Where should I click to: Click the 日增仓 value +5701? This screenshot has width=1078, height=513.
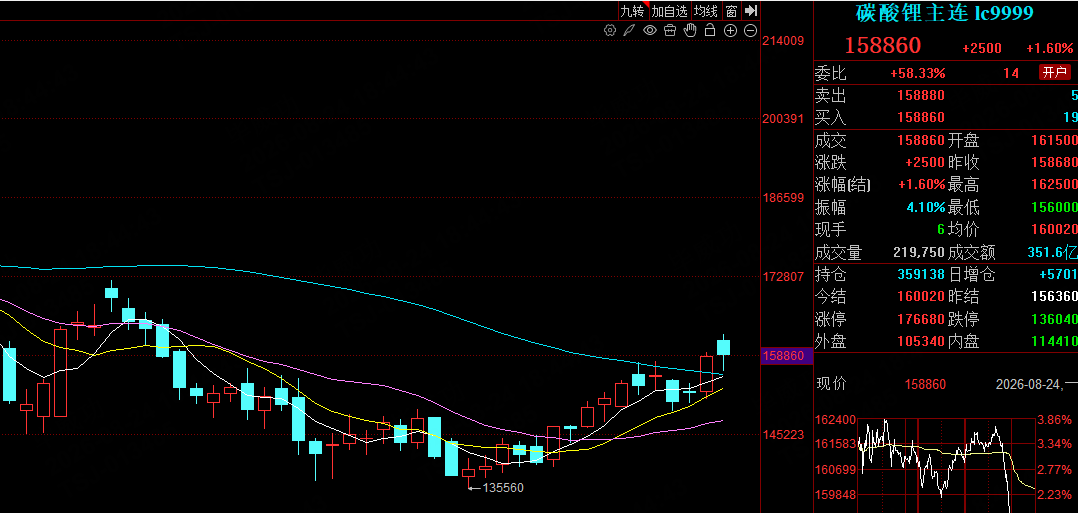coord(1057,274)
